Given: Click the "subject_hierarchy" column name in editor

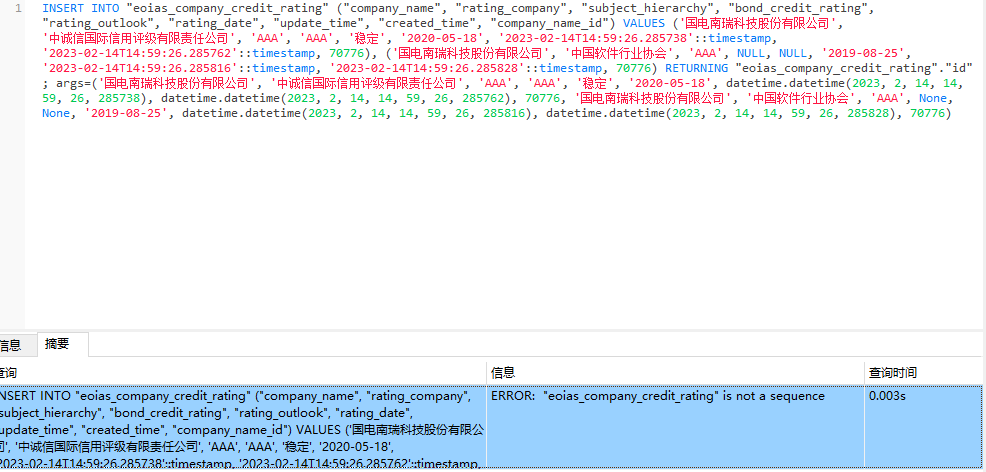Looking at the screenshot, I should click(646, 8).
